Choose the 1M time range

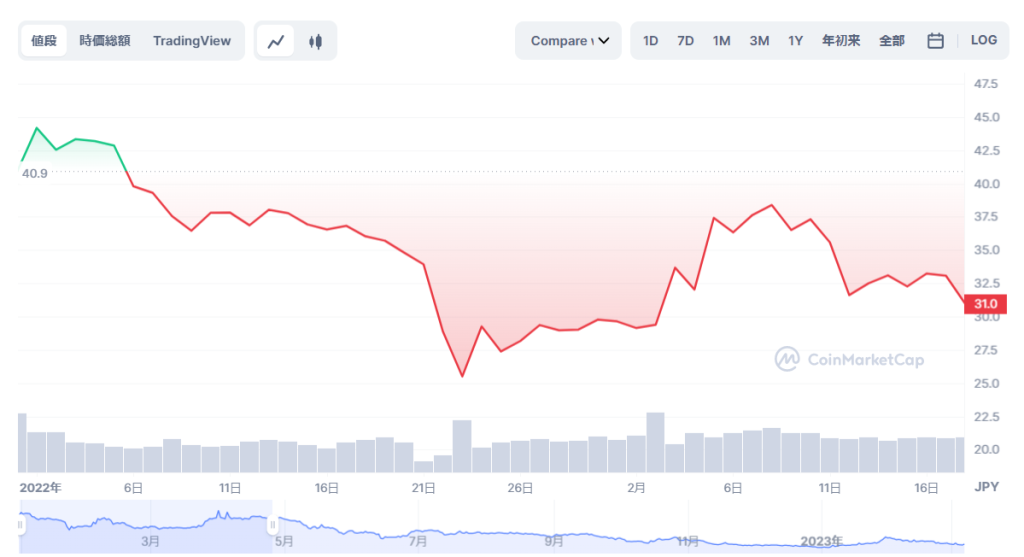pyautogui.click(x=721, y=41)
